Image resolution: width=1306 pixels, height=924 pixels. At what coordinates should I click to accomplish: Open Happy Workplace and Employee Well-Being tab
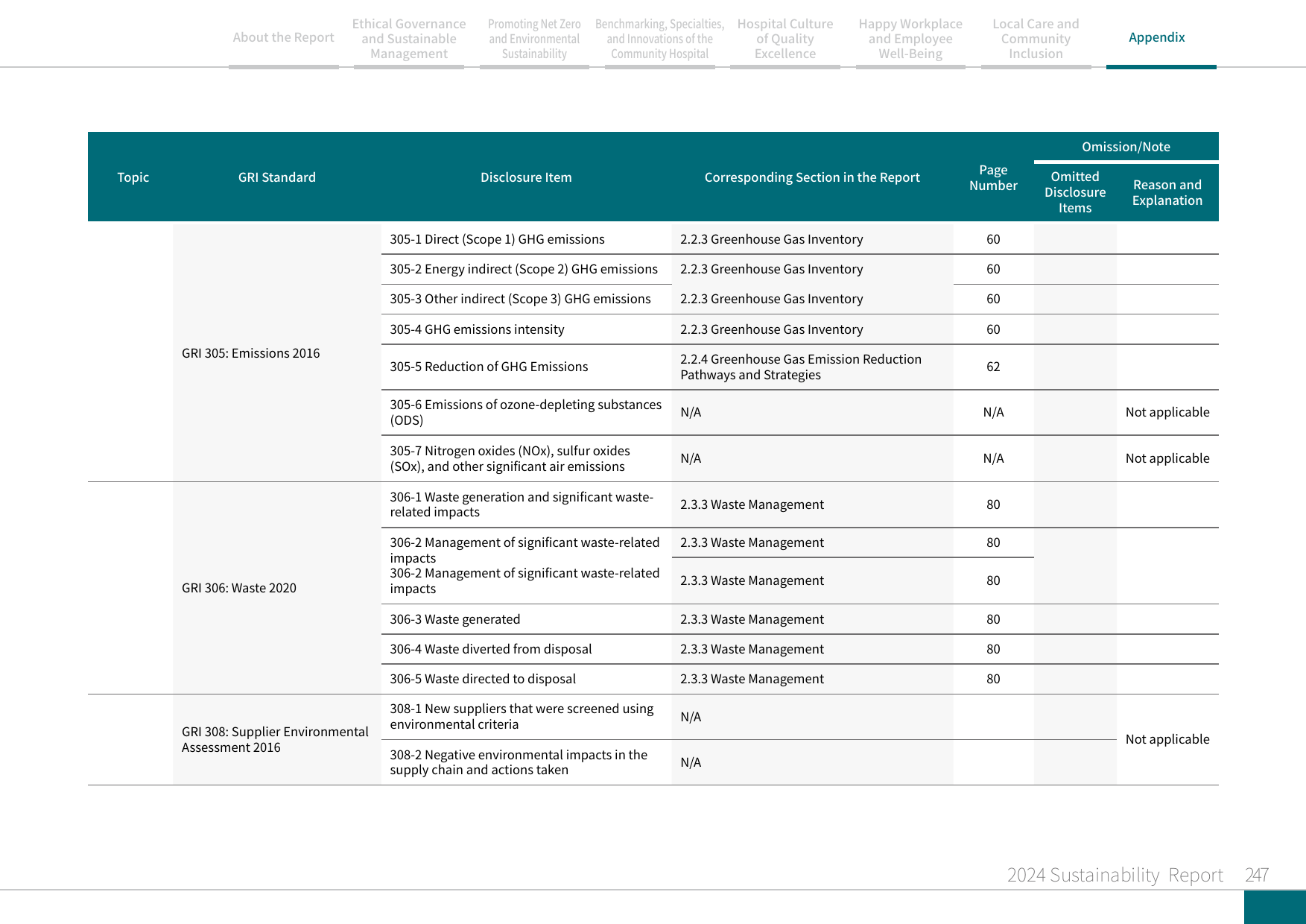coord(910,39)
